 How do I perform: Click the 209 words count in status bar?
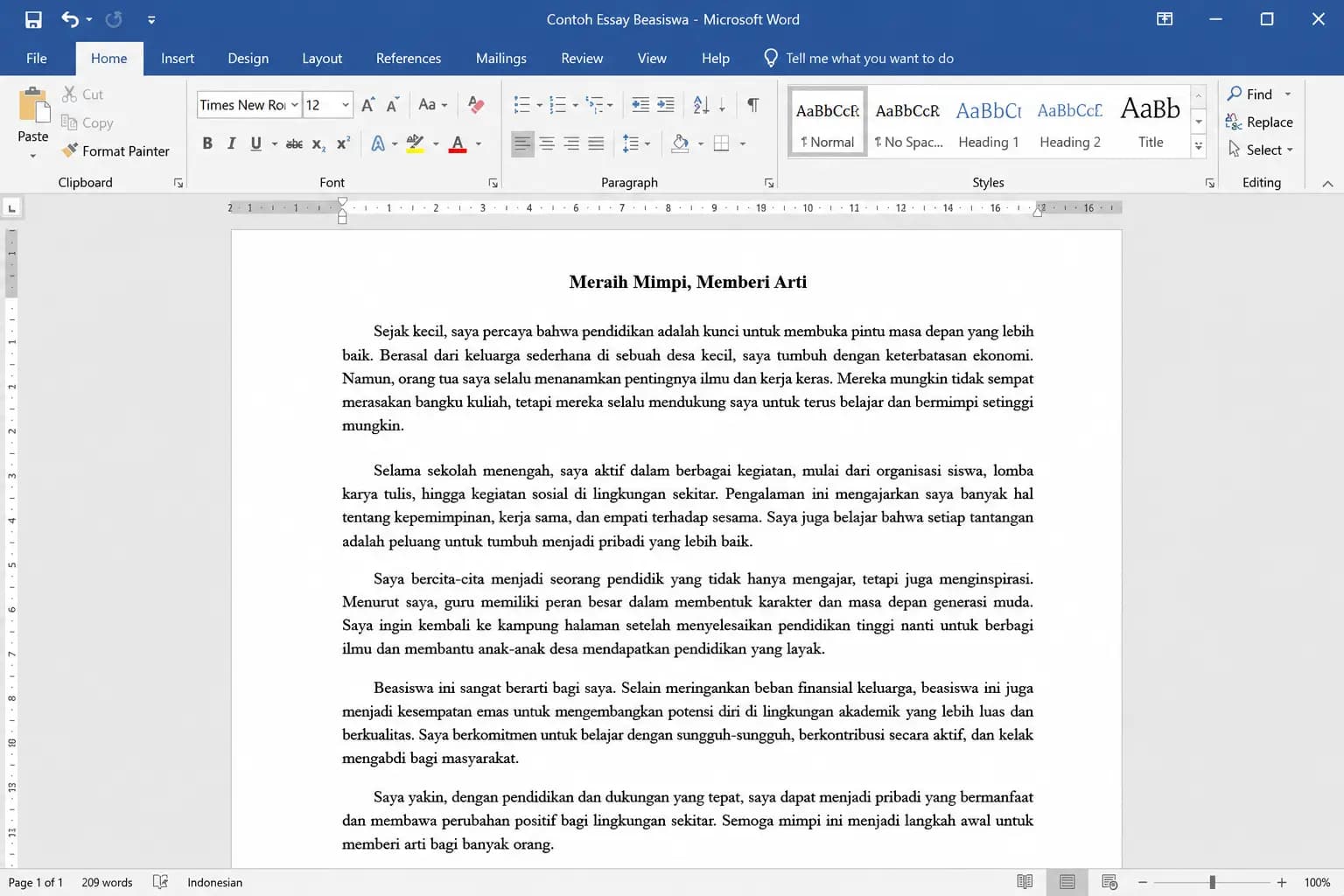click(x=107, y=882)
